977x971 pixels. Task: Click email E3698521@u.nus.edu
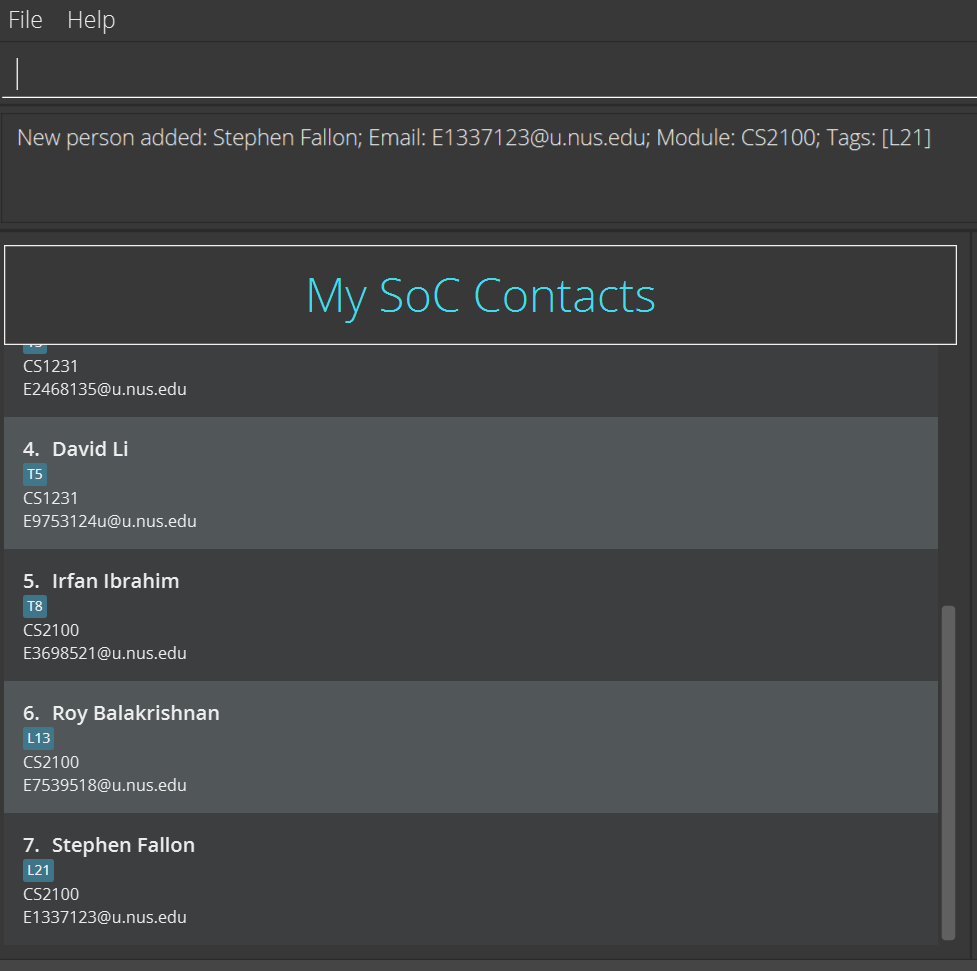click(x=105, y=653)
